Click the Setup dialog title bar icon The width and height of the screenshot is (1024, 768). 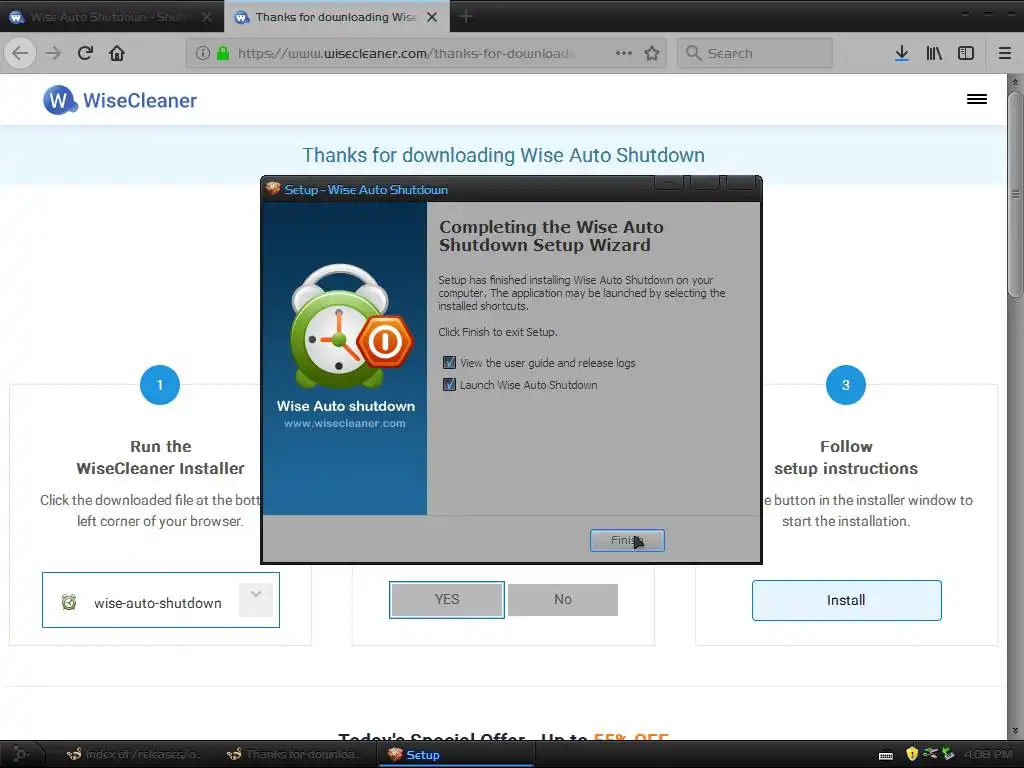273,189
